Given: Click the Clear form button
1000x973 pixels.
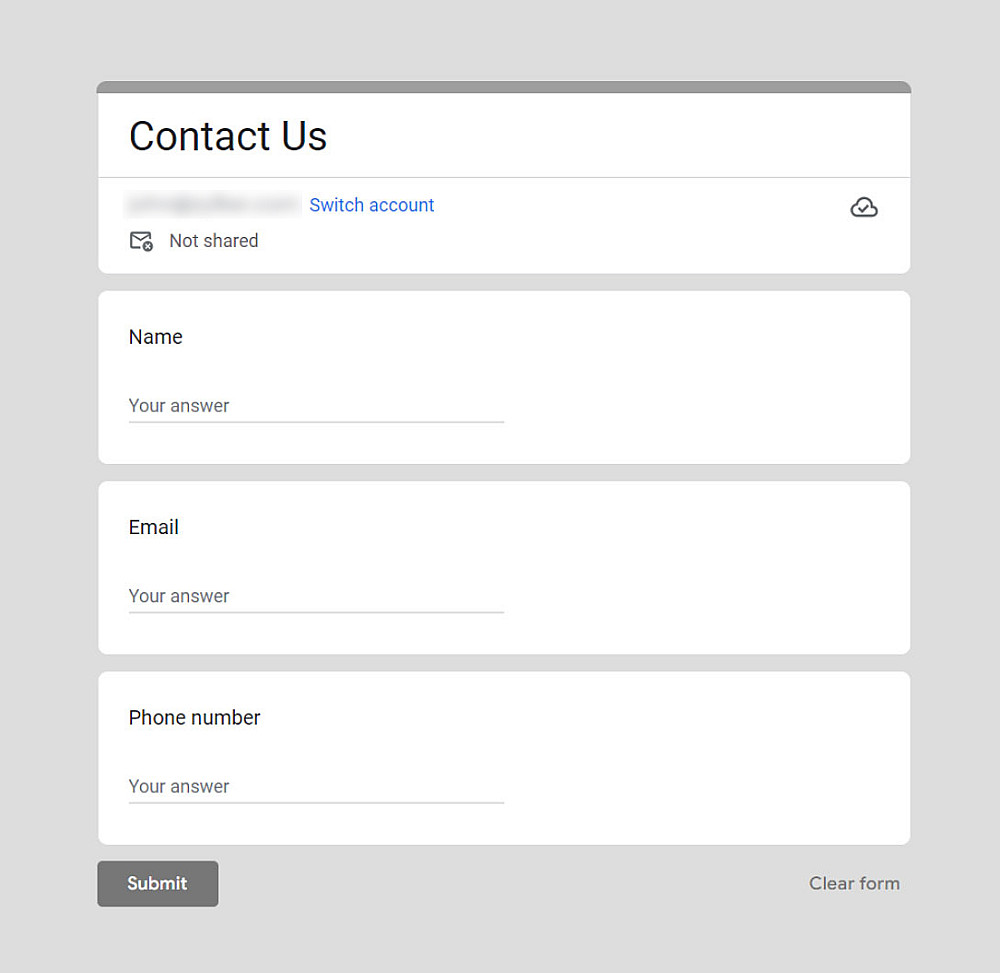Looking at the screenshot, I should (x=854, y=883).
